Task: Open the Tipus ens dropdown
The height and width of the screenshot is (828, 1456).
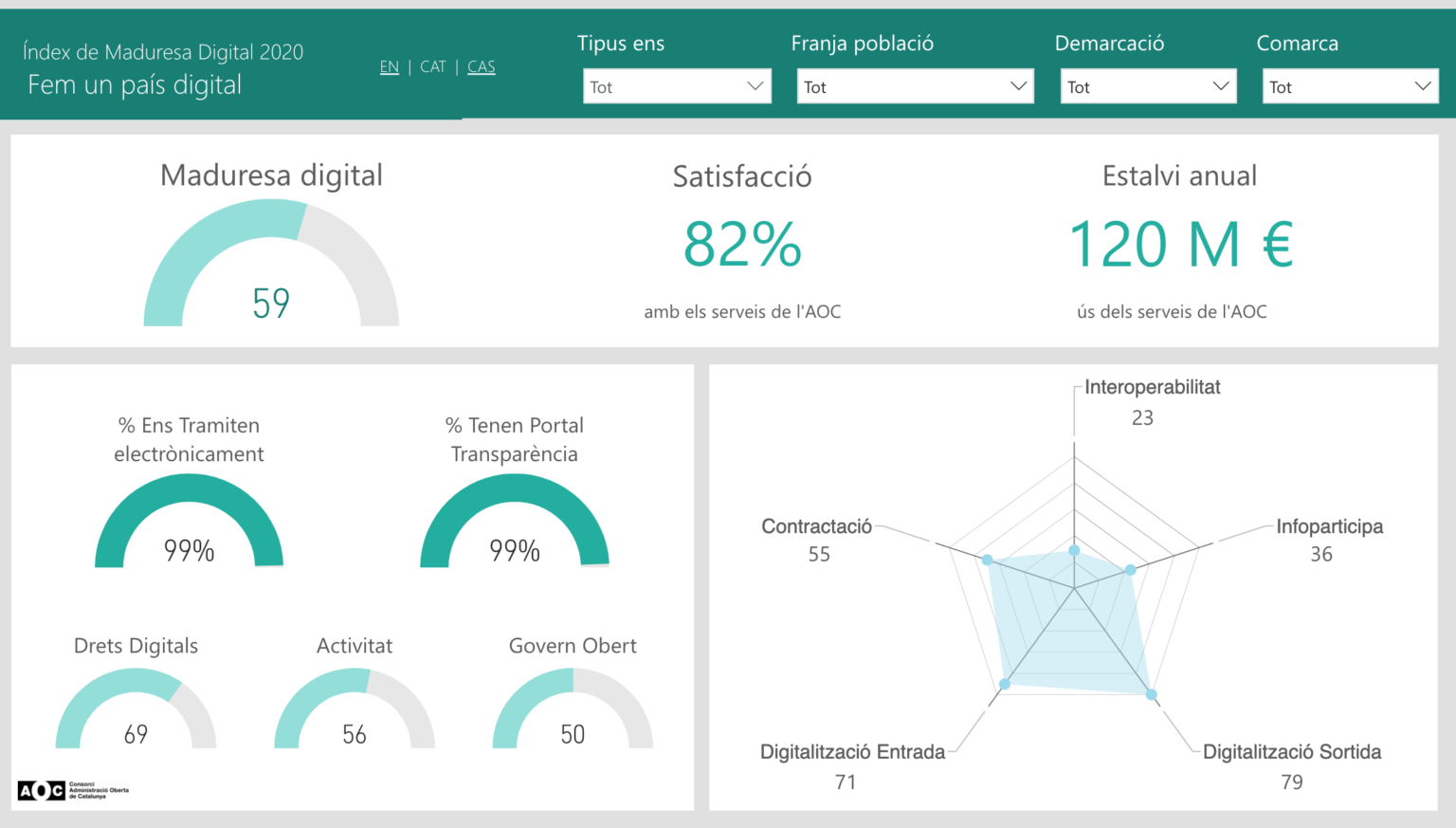Action: click(x=676, y=85)
